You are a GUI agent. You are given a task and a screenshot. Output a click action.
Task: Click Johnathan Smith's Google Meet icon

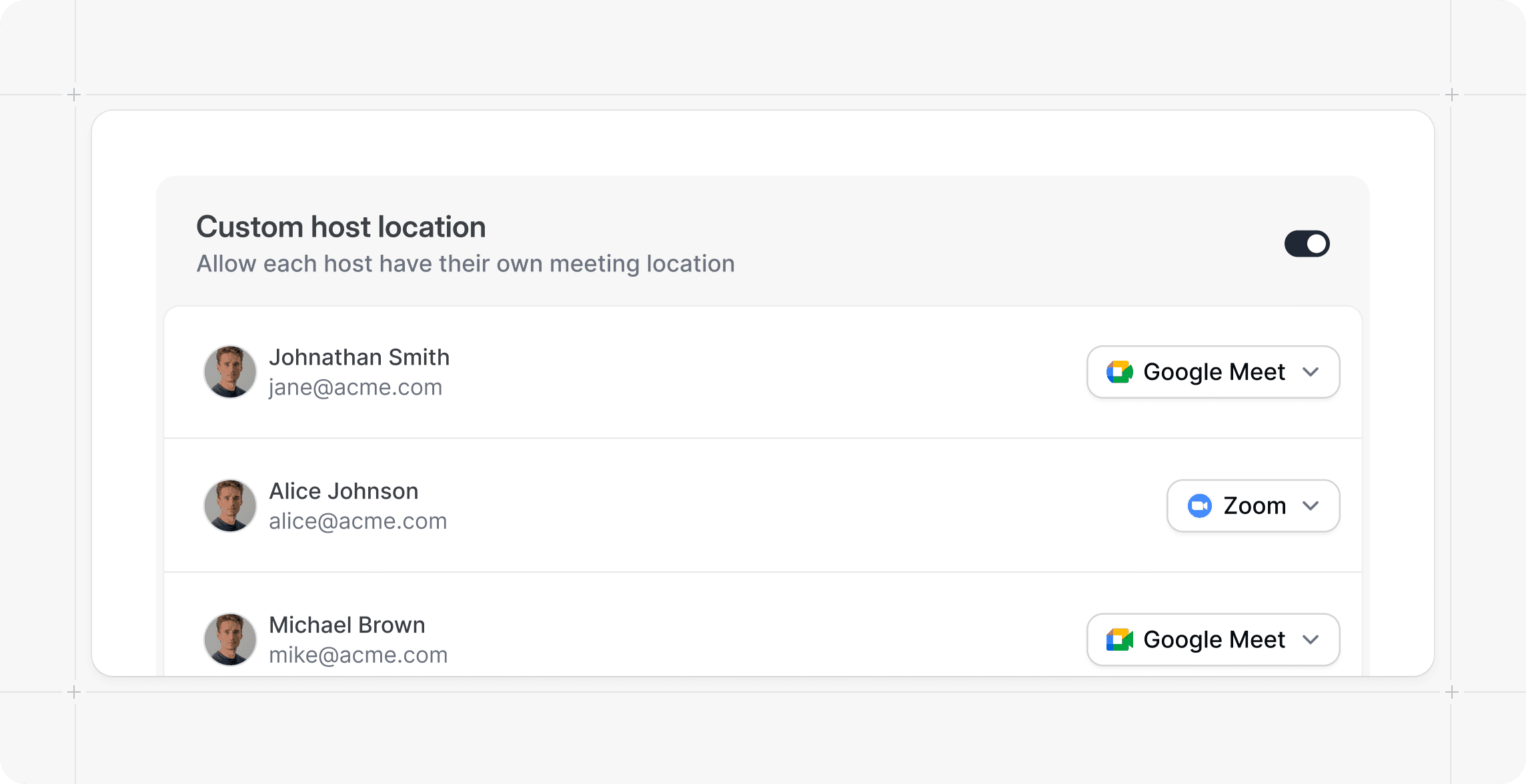1120,372
